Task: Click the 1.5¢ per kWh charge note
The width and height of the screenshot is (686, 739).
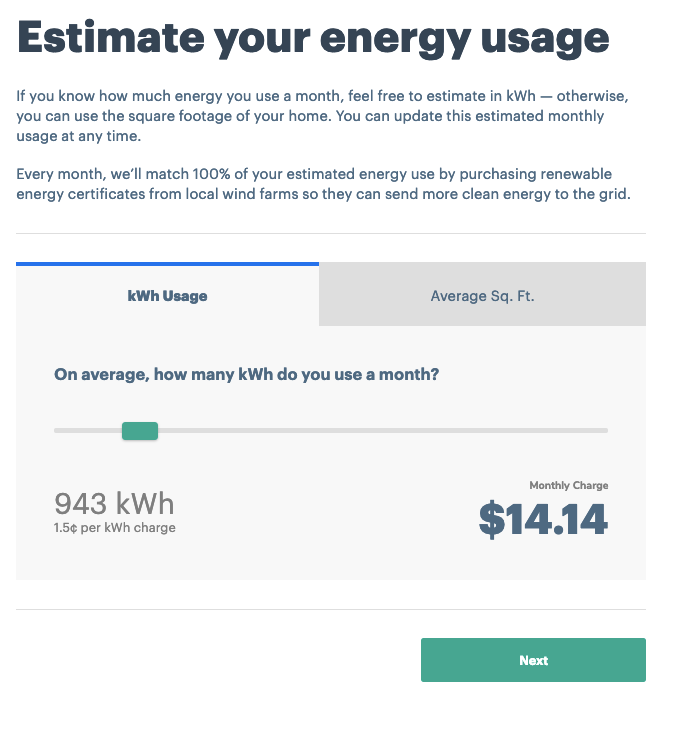Action: 114,527
